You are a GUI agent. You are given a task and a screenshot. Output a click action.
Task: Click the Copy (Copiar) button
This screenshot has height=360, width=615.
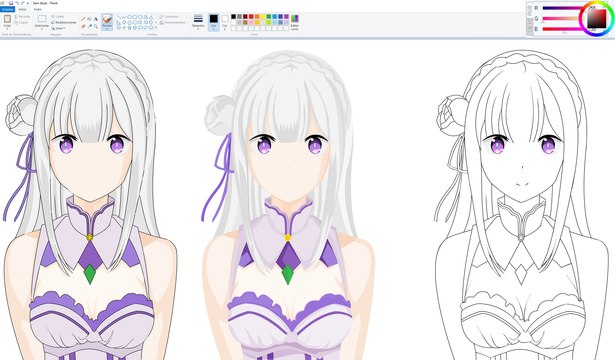tap(21, 22)
